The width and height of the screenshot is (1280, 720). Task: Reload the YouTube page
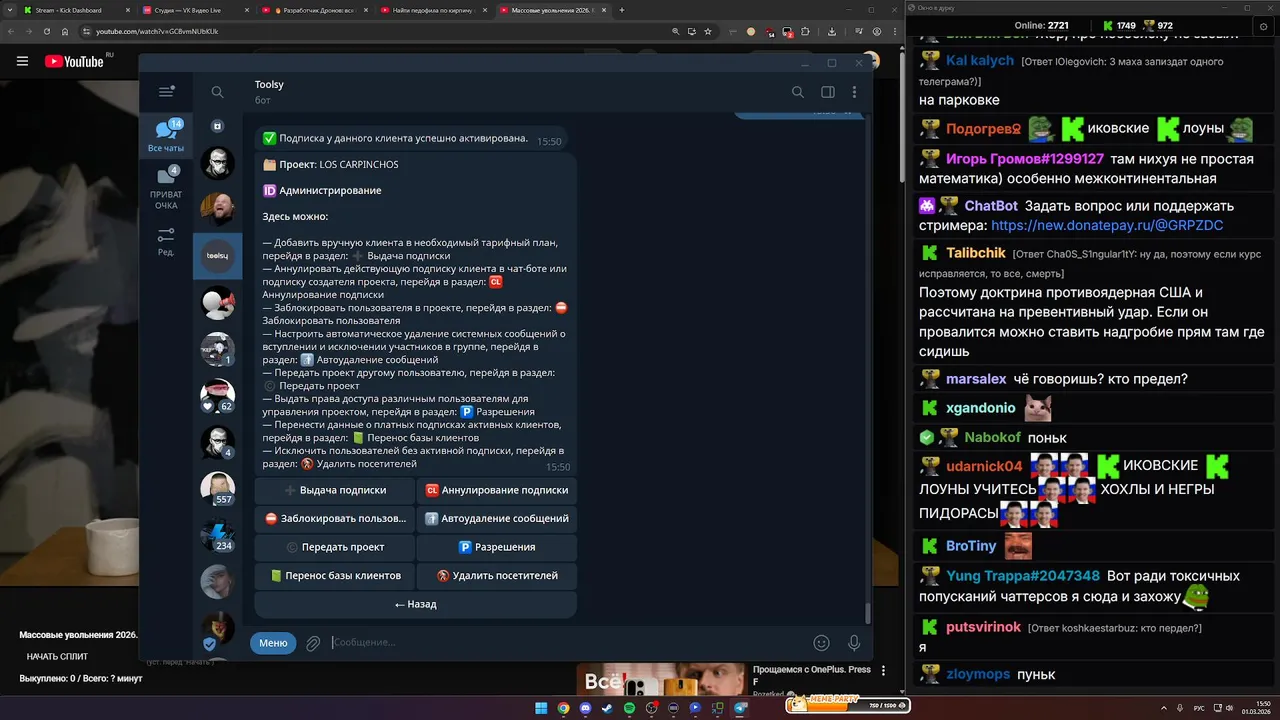(x=47, y=31)
